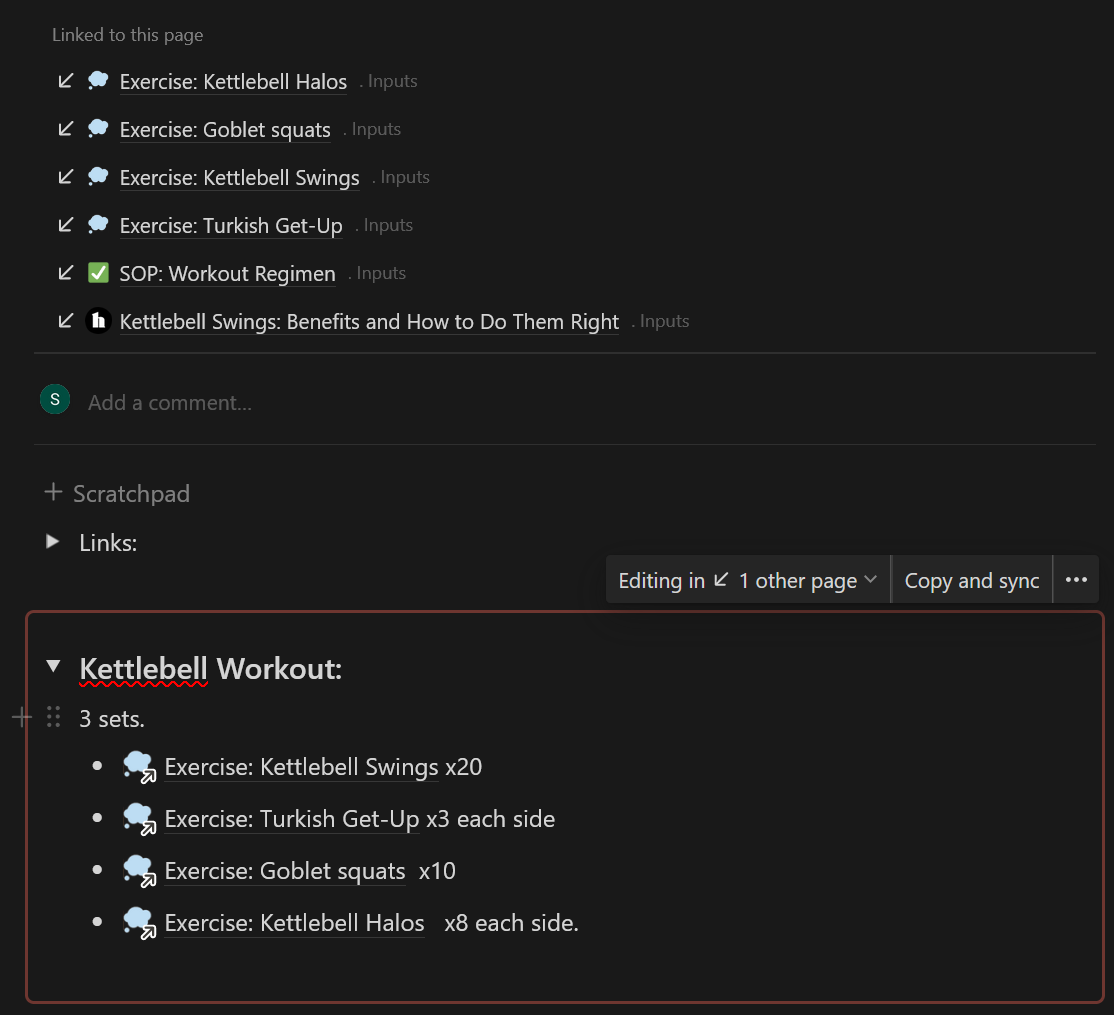
Task: Open the Exercise: Turkish Get-Up backlink
Action: [231, 226]
